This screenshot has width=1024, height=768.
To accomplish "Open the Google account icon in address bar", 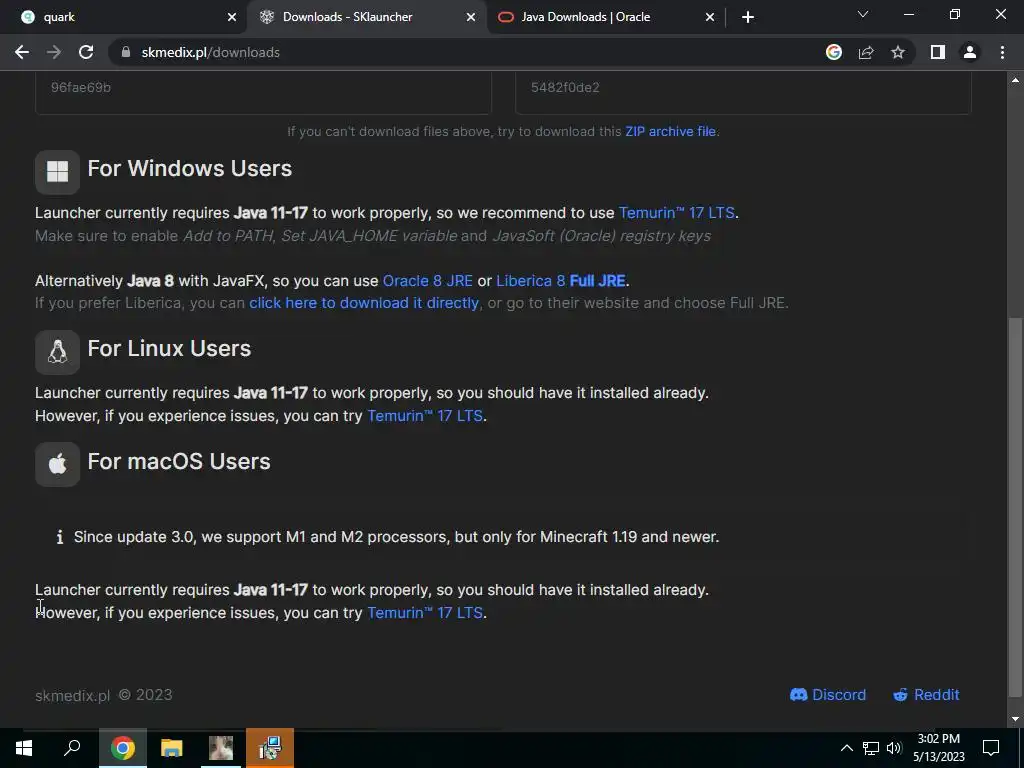I will click(x=834, y=52).
